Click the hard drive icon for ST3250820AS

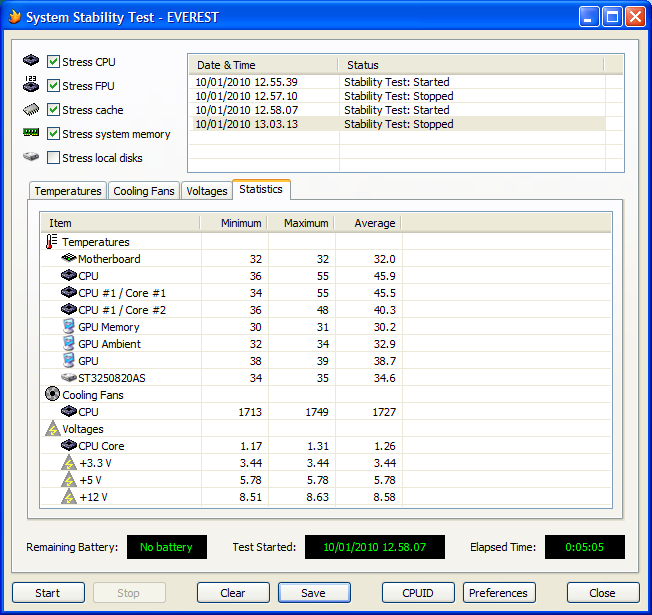click(68, 378)
